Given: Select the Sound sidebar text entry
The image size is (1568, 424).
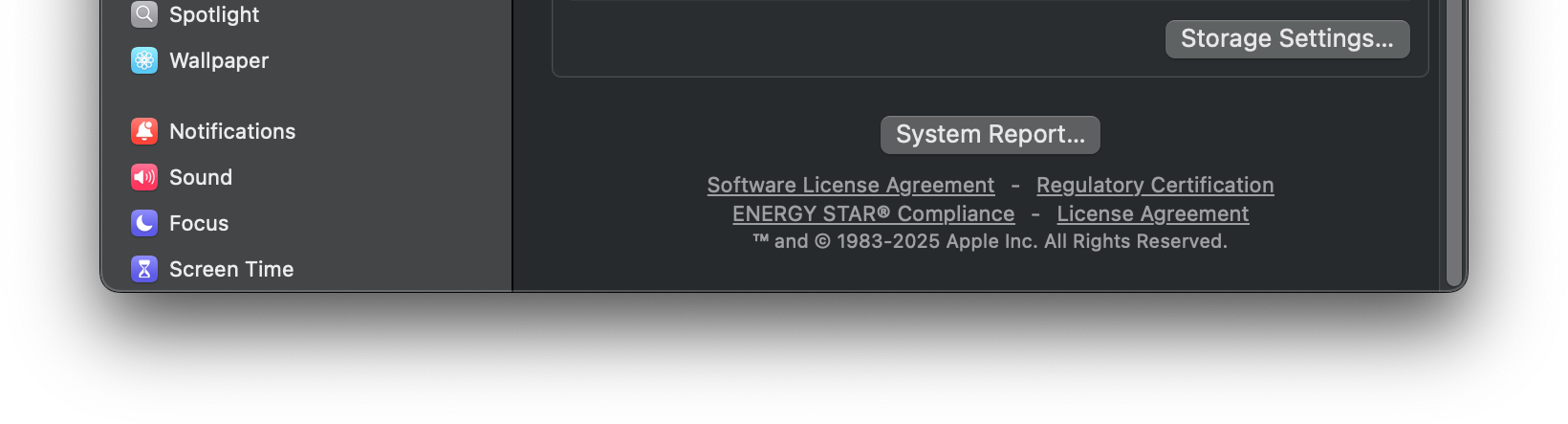Looking at the screenshot, I should tap(201, 177).
